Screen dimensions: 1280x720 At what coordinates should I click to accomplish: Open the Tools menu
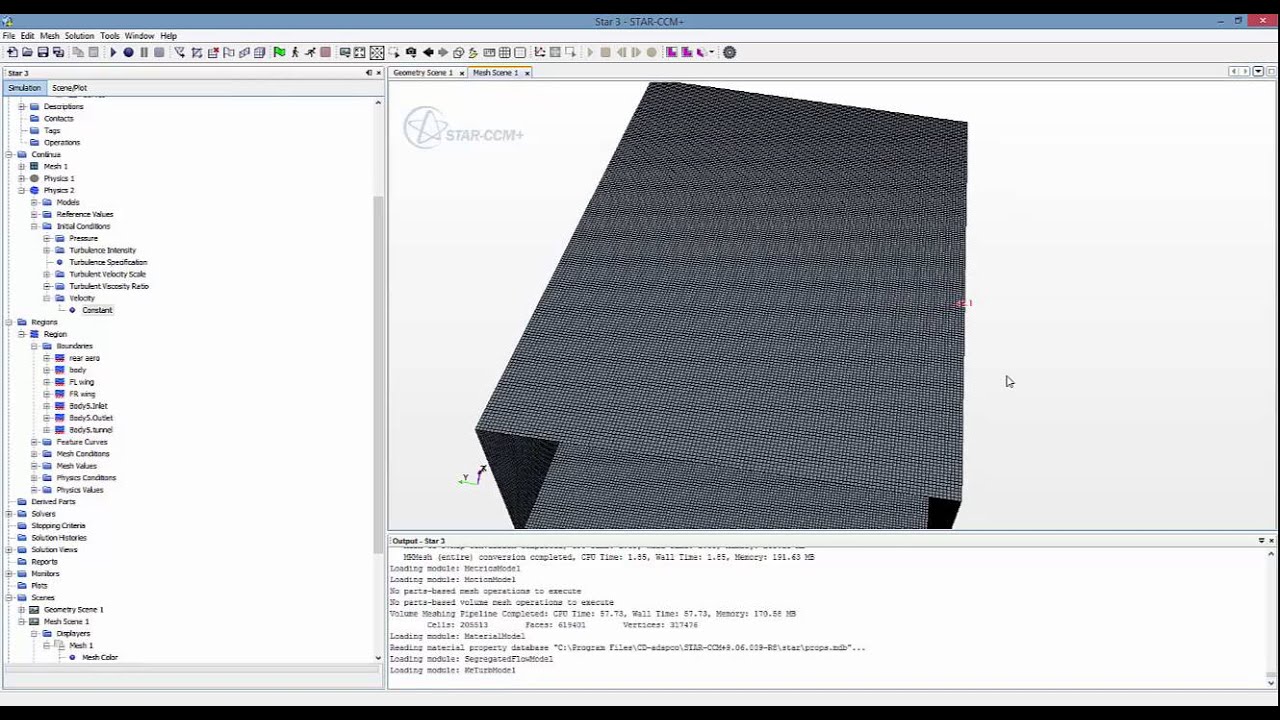tap(109, 36)
